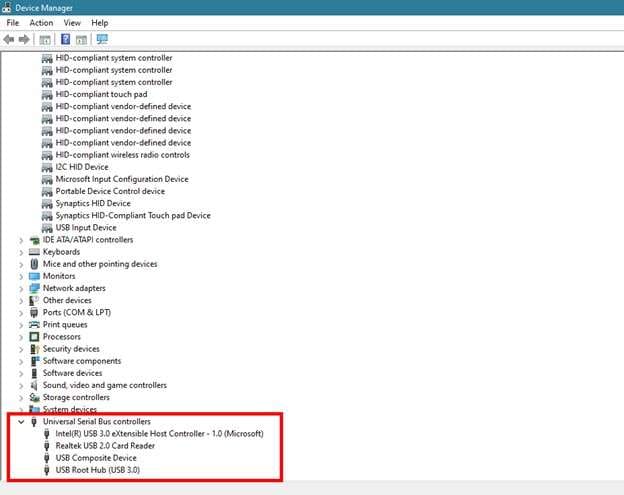Open the Help menu
Screen dimensions: 624x495
tap(99, 23)
